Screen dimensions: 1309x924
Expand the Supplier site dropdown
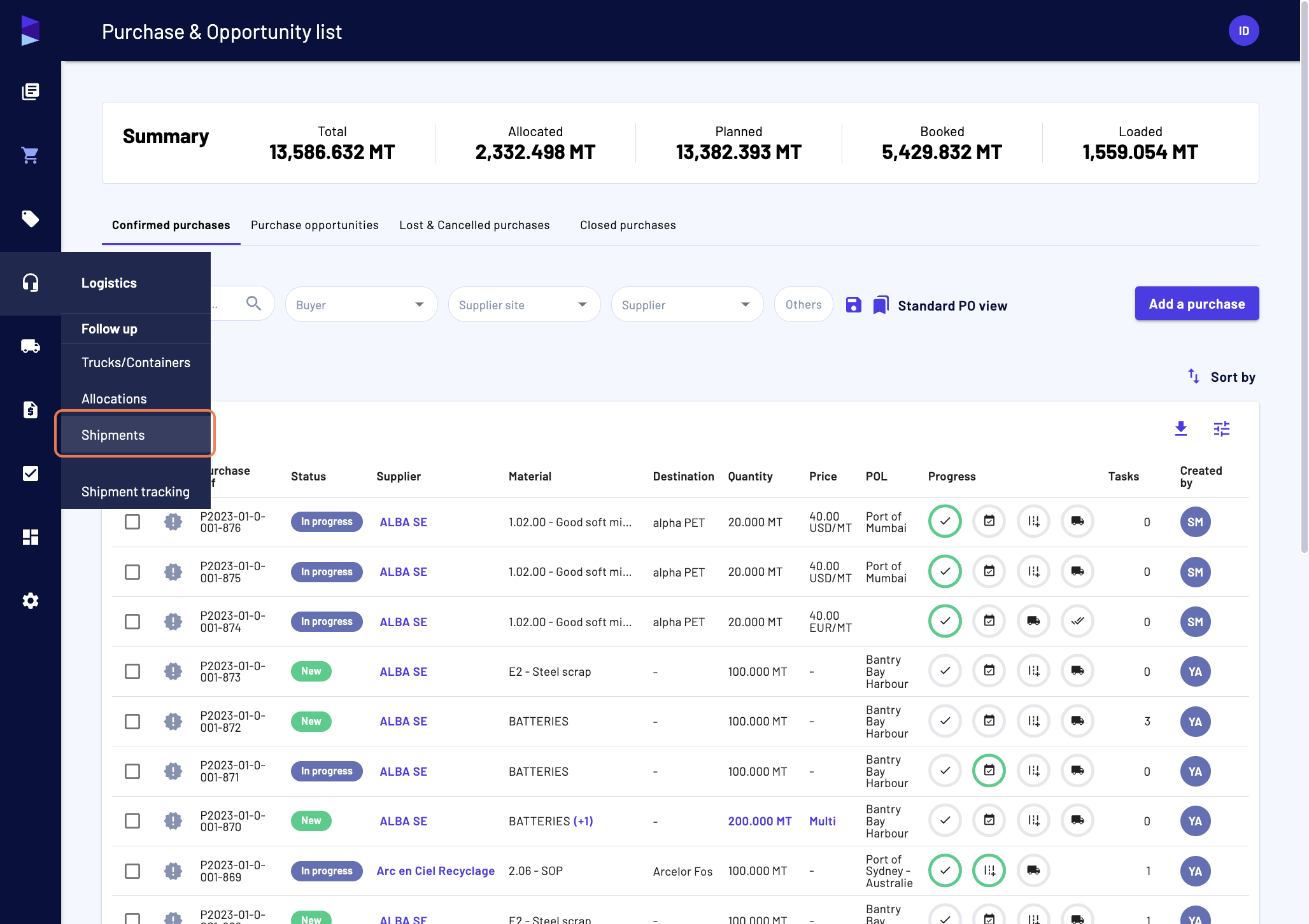click(x=525, y=305)
